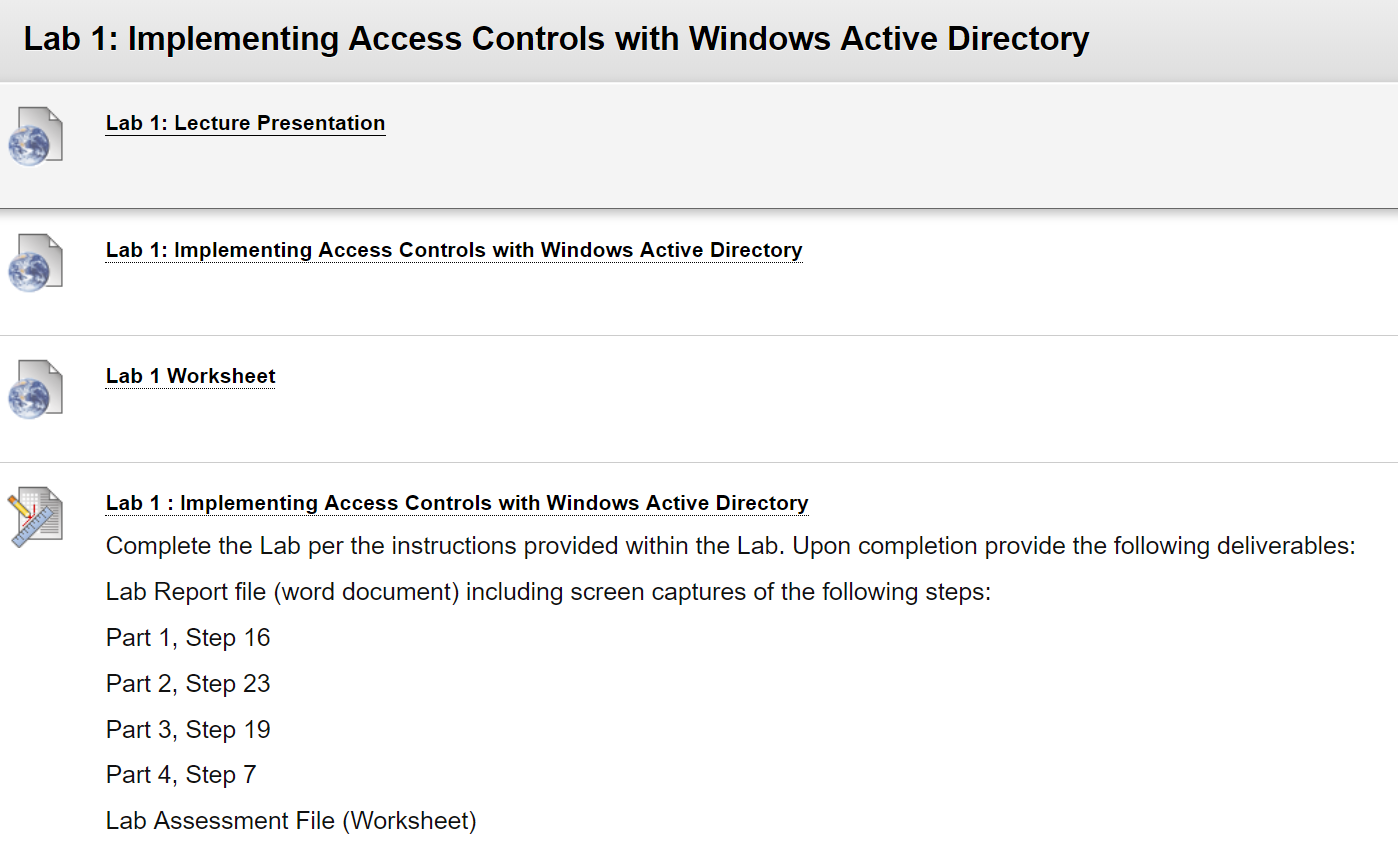Click the Lab Report file (word document) line

[548, 592]
